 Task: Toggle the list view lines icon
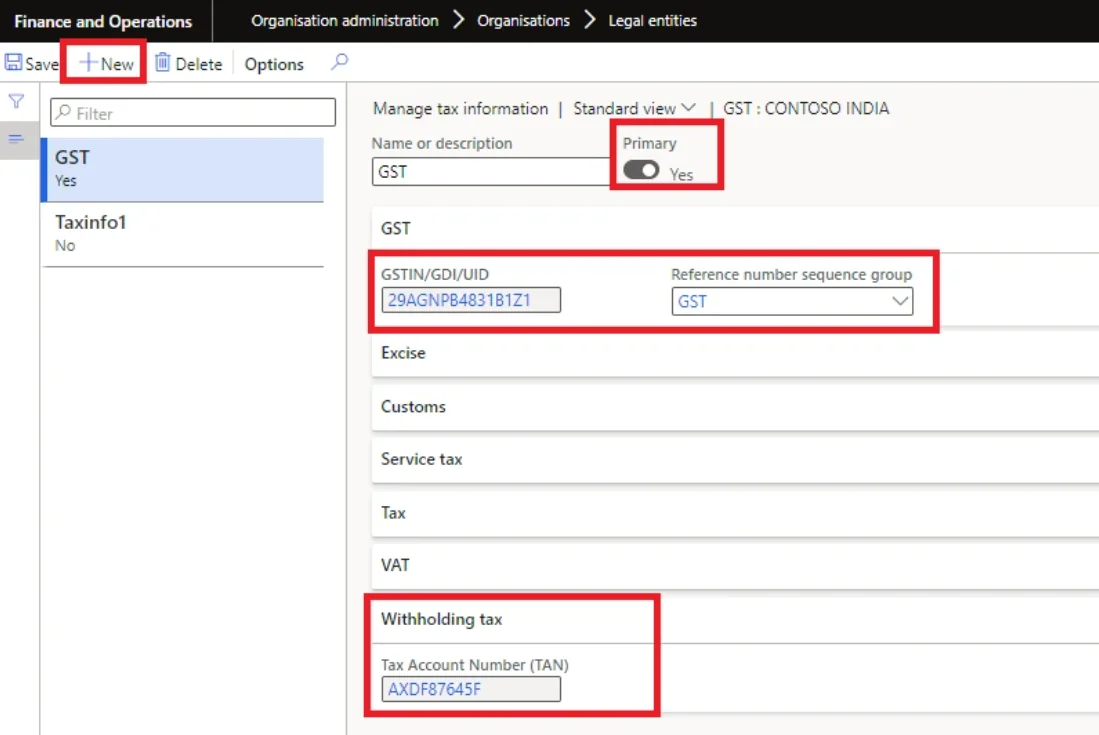[x=16, y=139]
